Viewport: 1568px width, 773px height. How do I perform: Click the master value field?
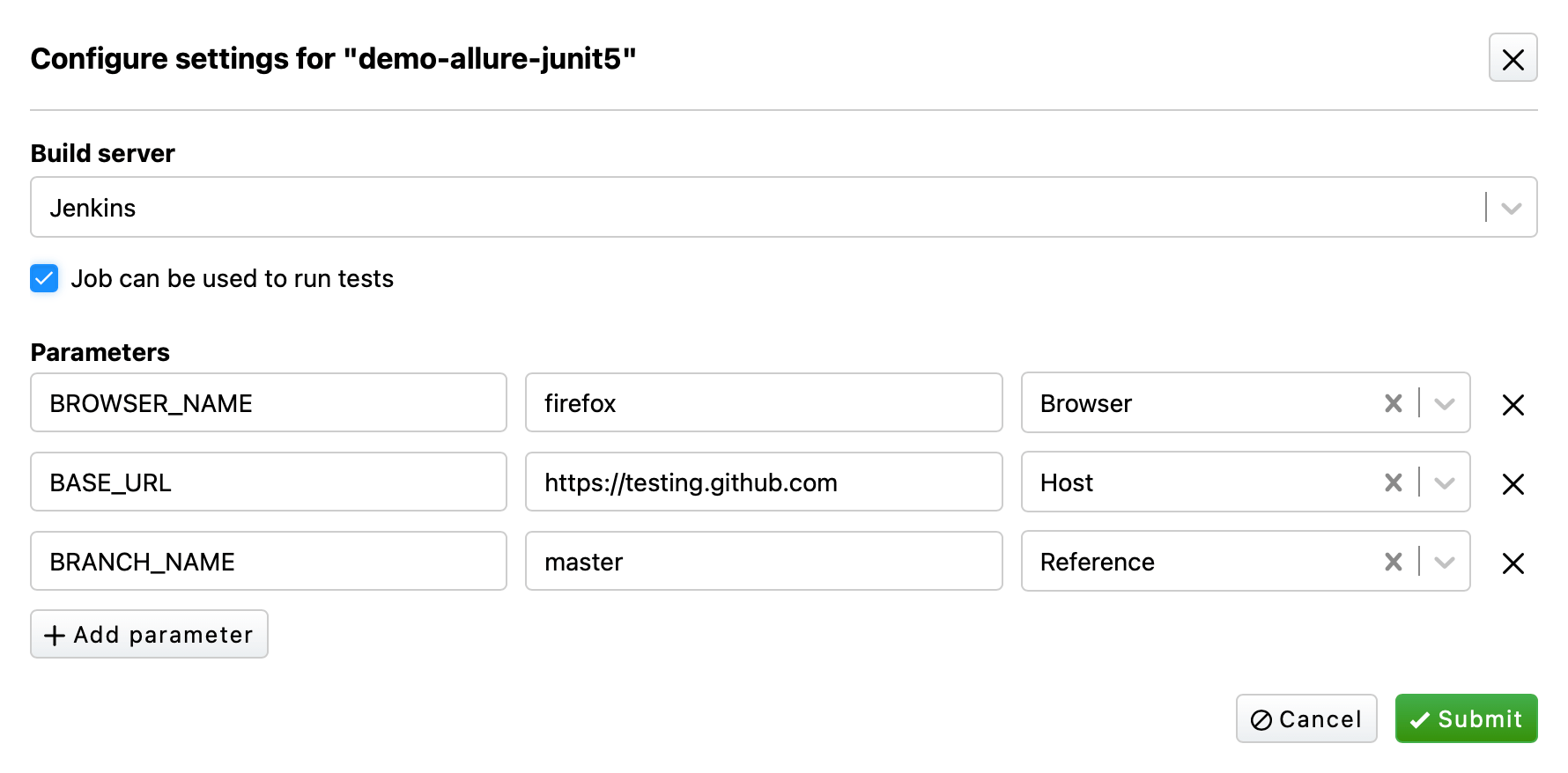click(763, 562)
